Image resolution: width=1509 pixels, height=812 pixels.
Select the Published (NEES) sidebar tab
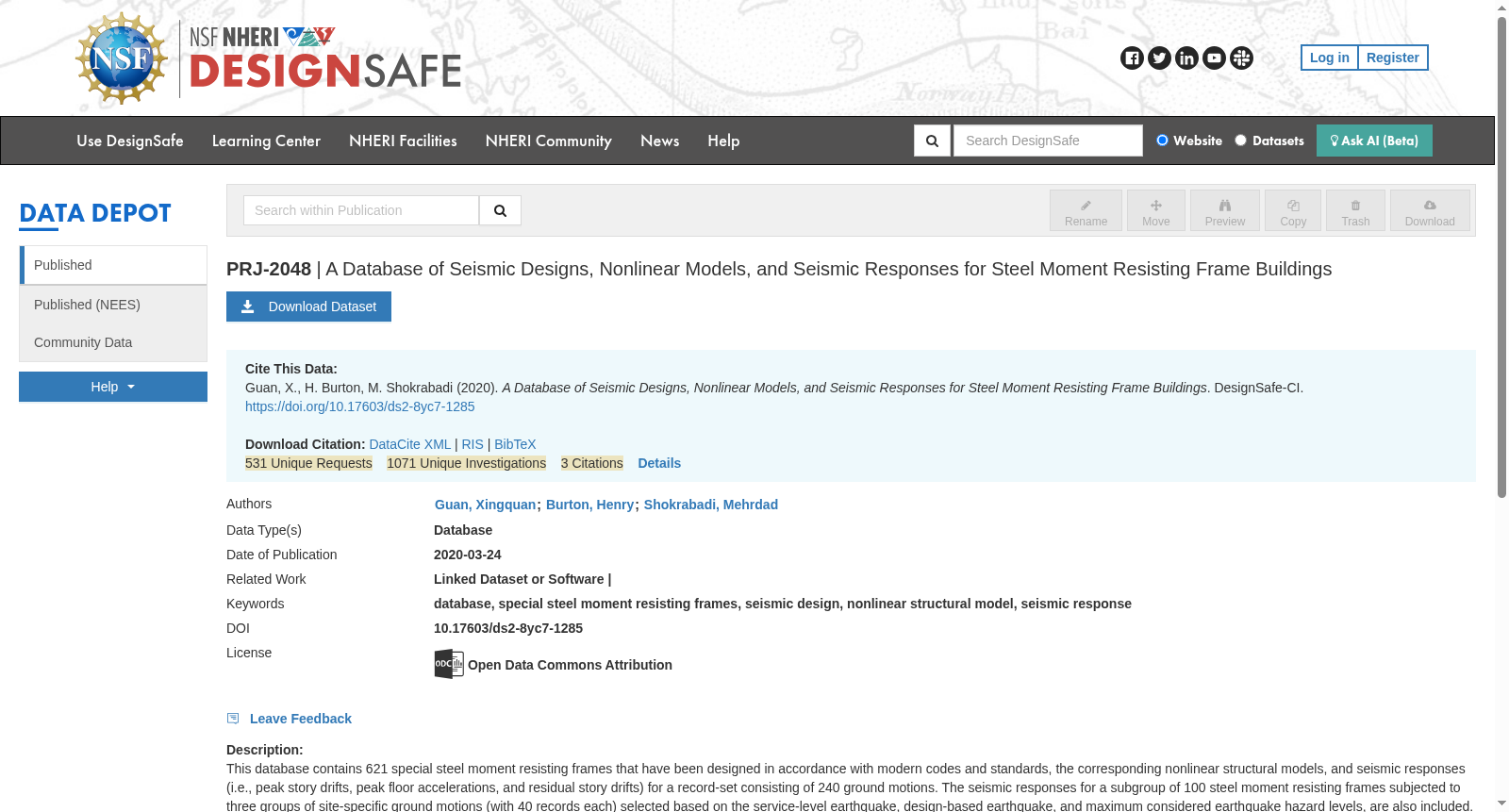(x=113, y=305)
